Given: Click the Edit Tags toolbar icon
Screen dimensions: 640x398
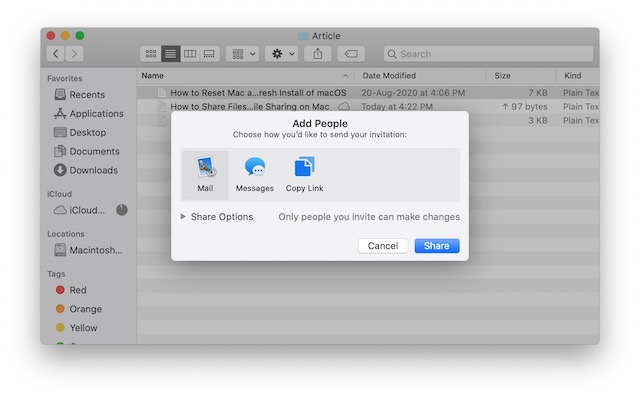Looking at the screenshot, I should point(351,54).
